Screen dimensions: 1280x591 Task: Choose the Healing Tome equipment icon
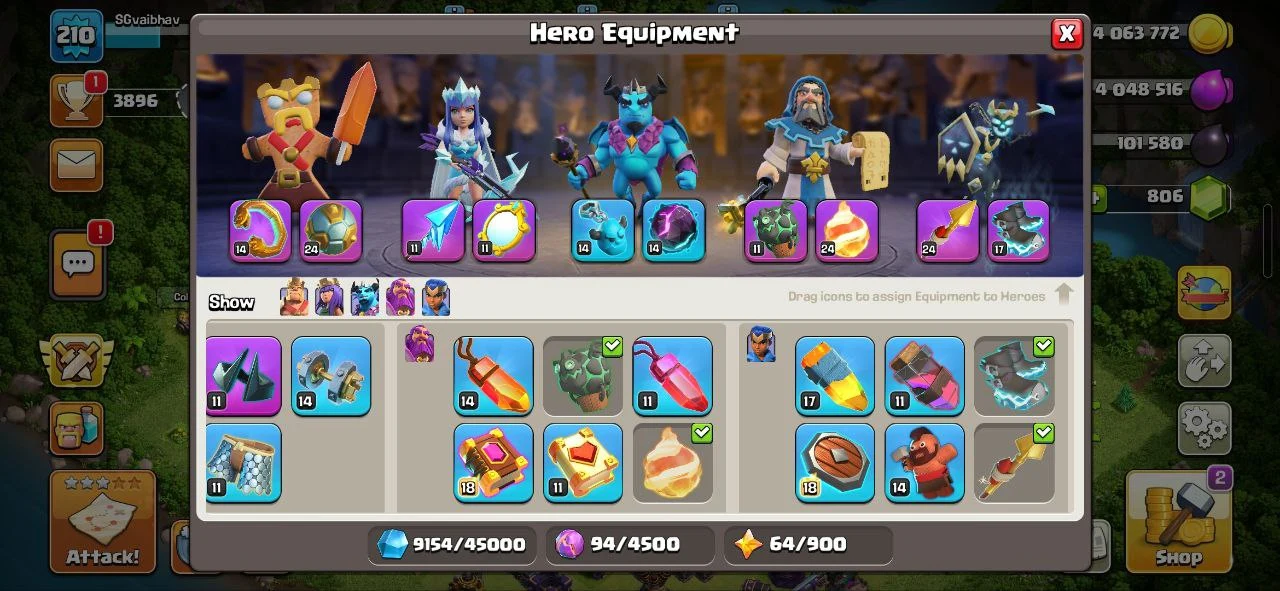tap(583, 463)
